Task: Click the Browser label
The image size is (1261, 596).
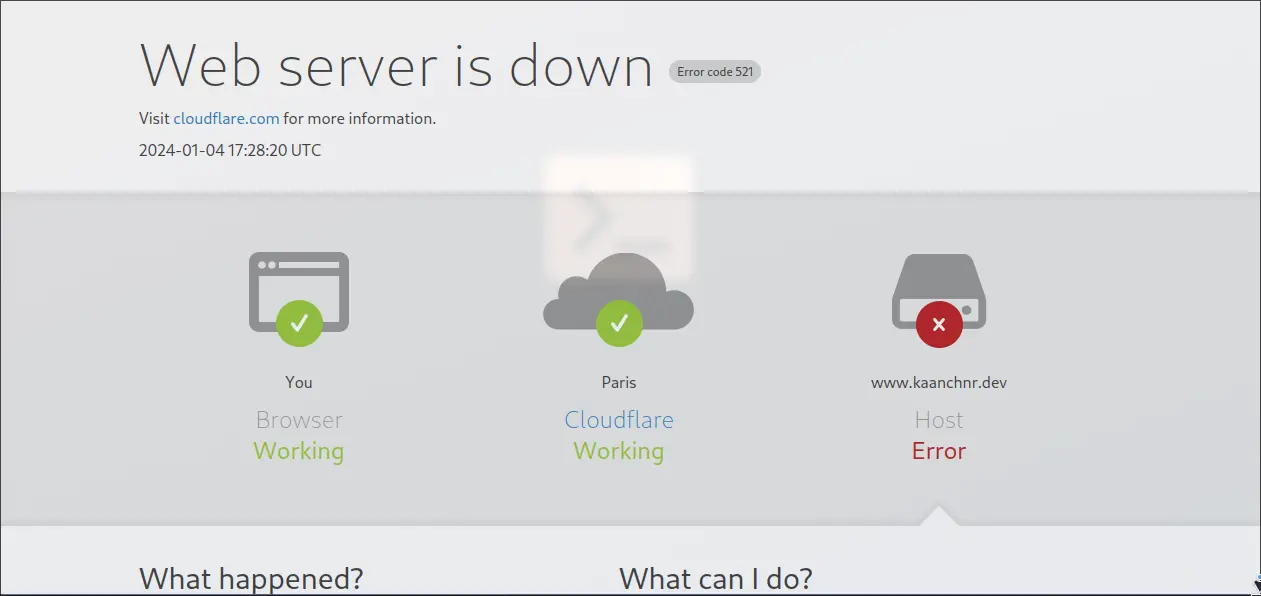Action: tap(299, 420)
